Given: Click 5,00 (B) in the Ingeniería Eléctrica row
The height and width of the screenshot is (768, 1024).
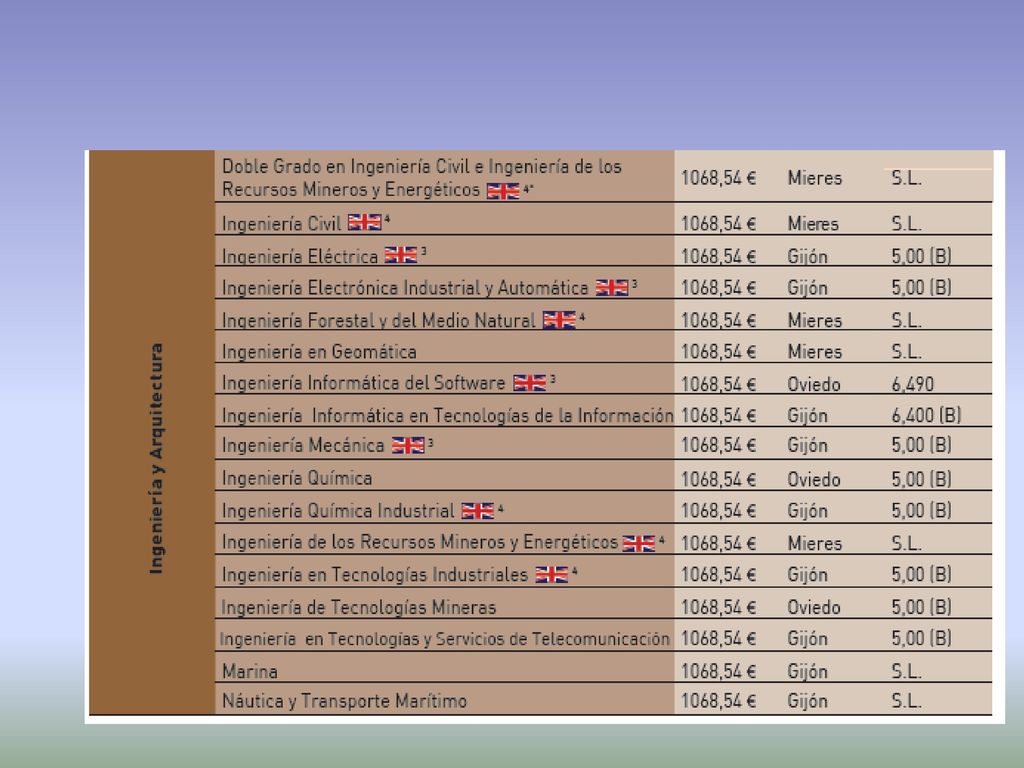Looking at the screenshot, I should point(921,256).
